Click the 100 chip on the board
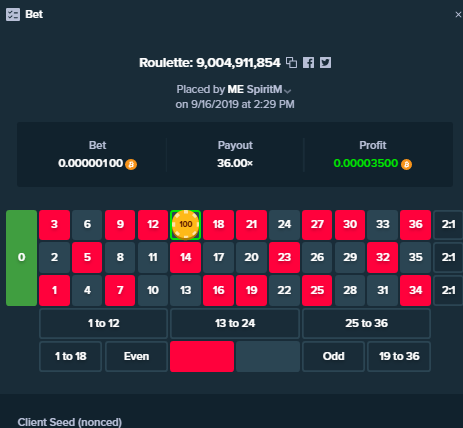Screen dimensions: 463x428 tap(185, 225)
